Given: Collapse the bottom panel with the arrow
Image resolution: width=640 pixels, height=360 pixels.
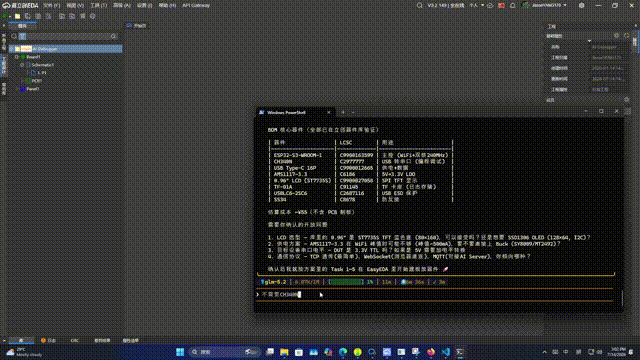Looking at the screenshot, I should [4, 340].
